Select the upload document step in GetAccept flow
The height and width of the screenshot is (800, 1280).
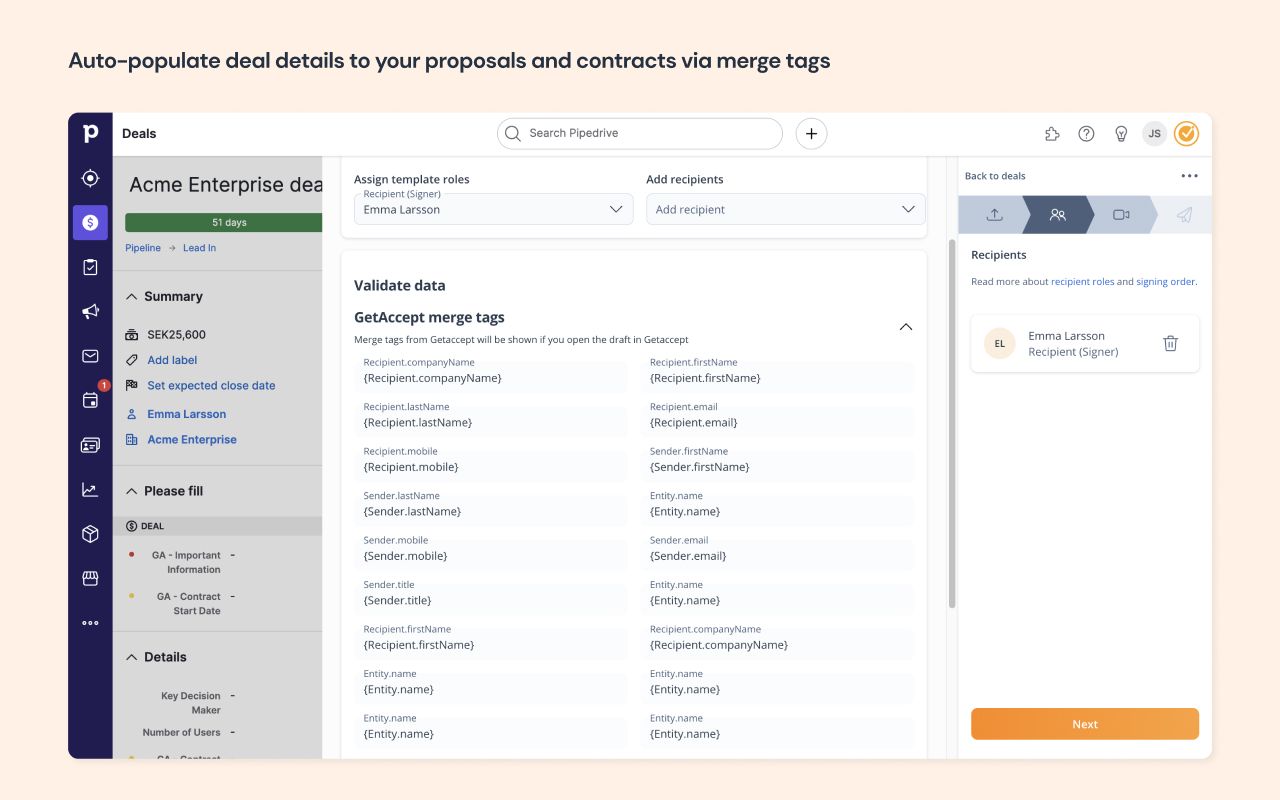[x=993, y=214]
